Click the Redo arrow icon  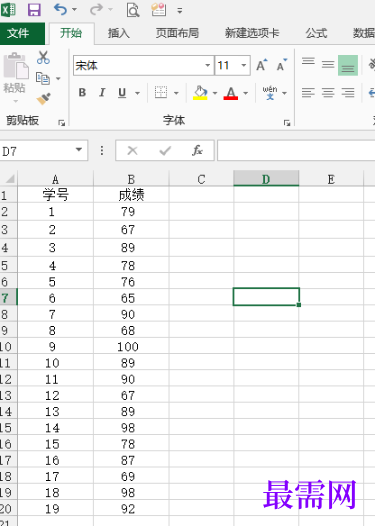coord(96,9)
